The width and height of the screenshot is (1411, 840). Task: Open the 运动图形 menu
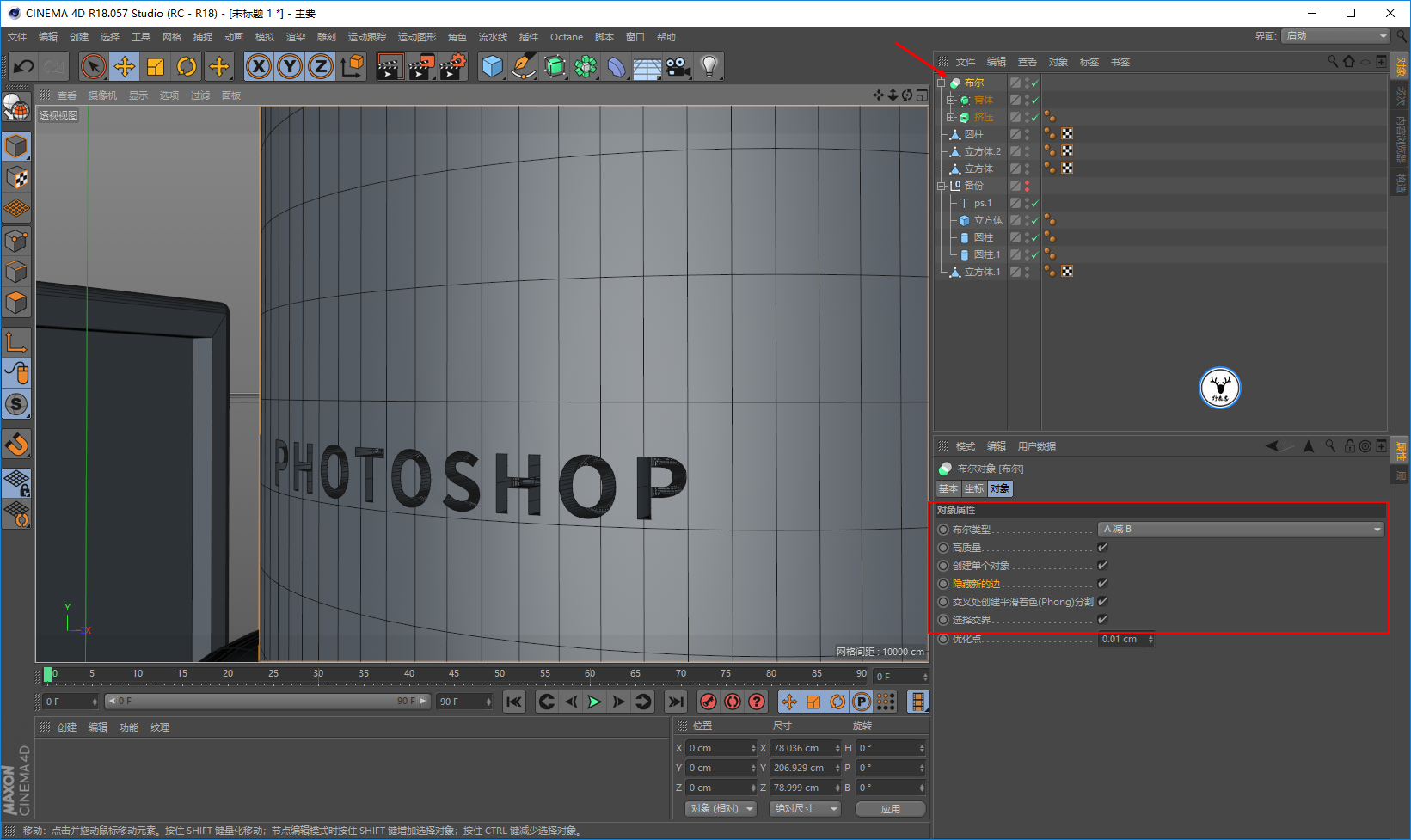pyautogui.click(x=417, y=37)
